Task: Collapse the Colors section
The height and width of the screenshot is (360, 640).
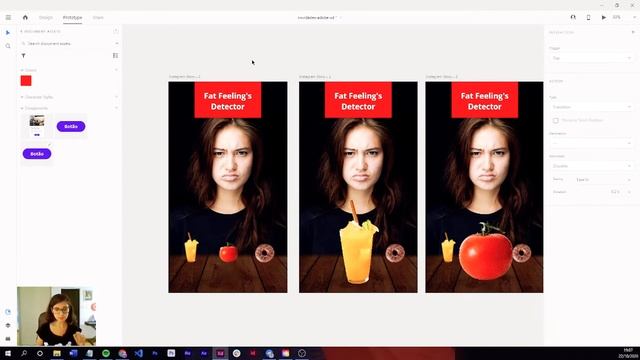Action: pyautogui.click(x=22, y=70)
